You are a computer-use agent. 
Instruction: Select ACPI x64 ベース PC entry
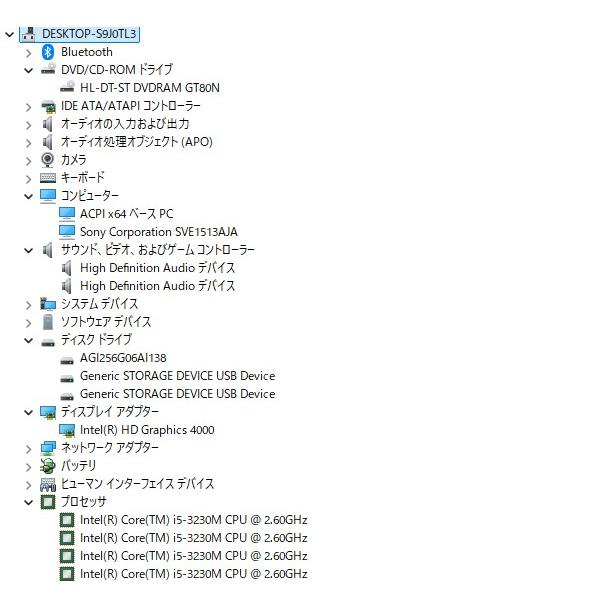(x=126, y=214)
